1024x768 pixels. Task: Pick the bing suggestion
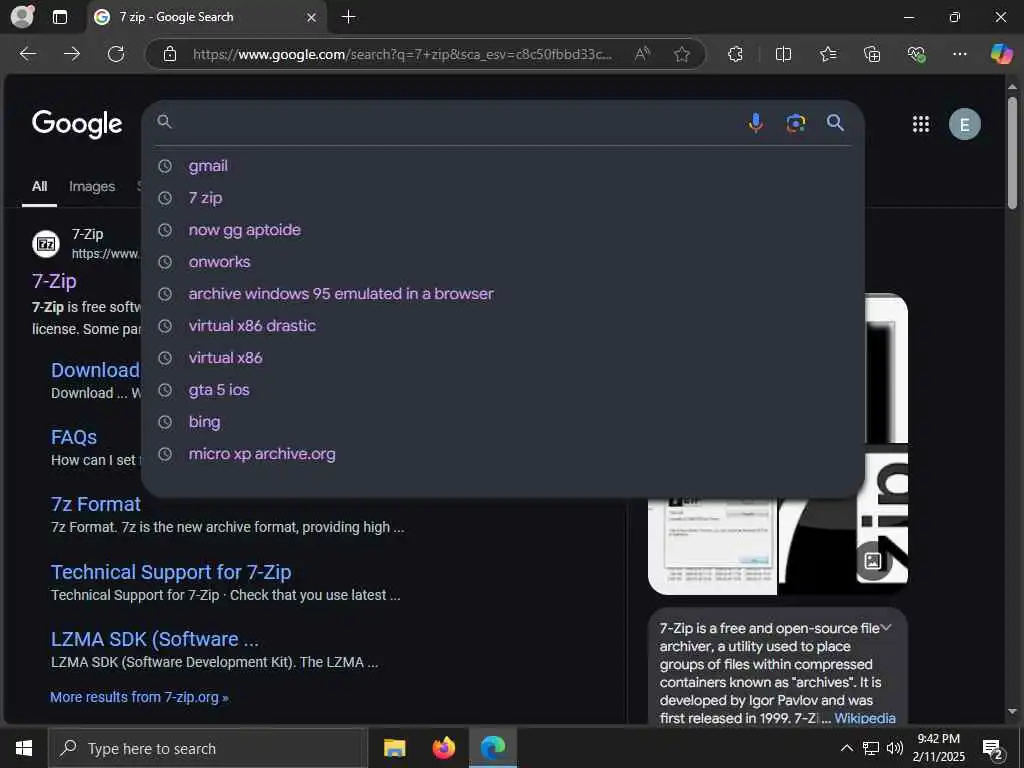coord(503,422)
